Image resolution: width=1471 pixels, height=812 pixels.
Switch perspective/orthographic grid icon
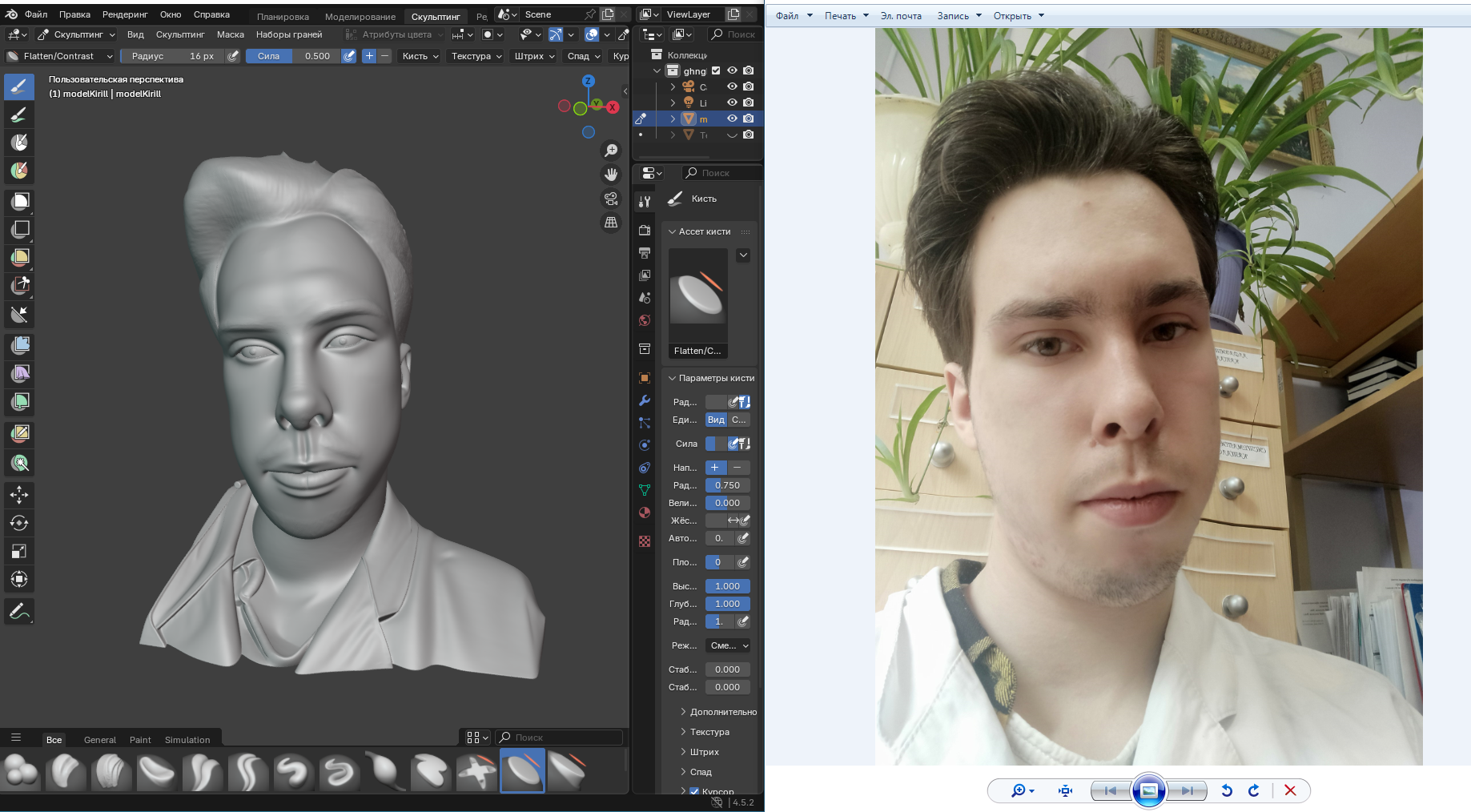(611, 223)
